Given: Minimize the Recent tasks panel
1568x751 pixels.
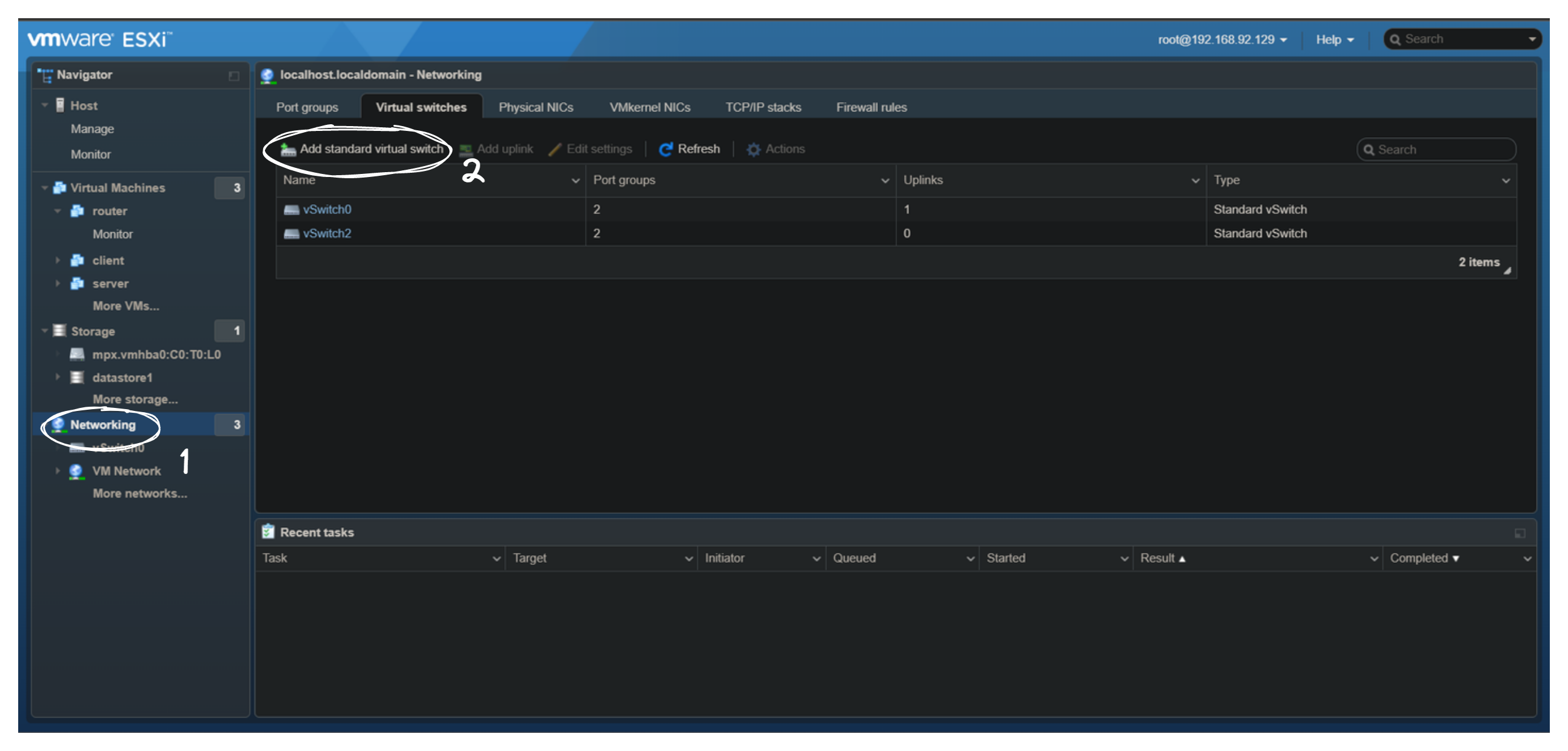Looking at the screenshot, I should (x=1520, y=534).
